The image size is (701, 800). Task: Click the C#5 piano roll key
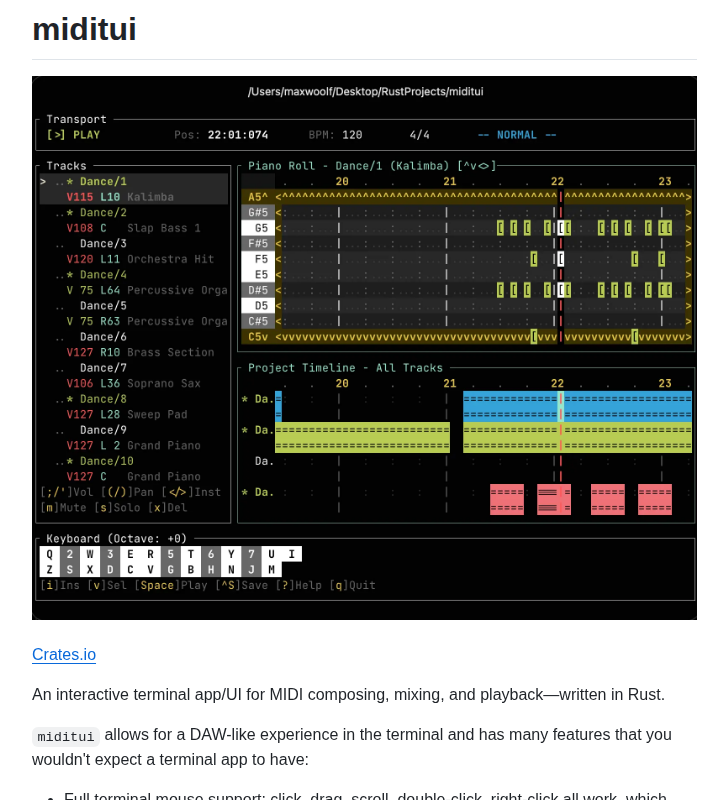[x=258, y=321]
